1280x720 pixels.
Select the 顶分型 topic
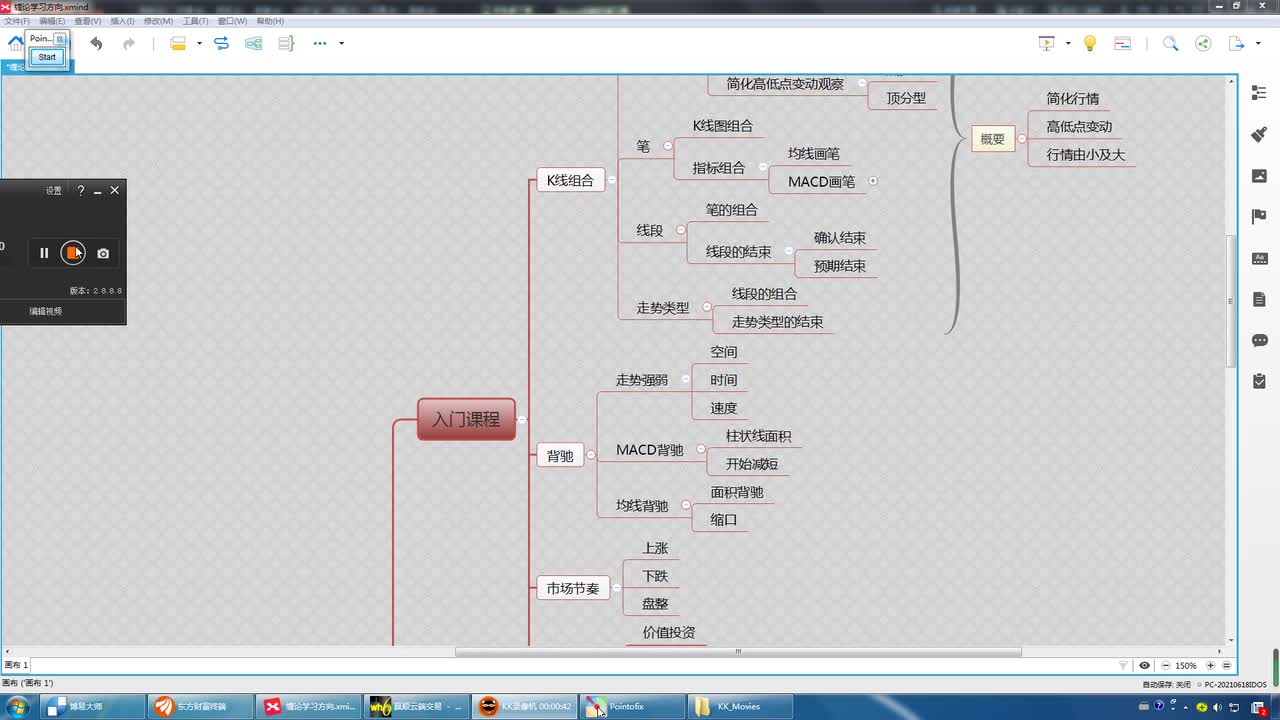point(906,98)
